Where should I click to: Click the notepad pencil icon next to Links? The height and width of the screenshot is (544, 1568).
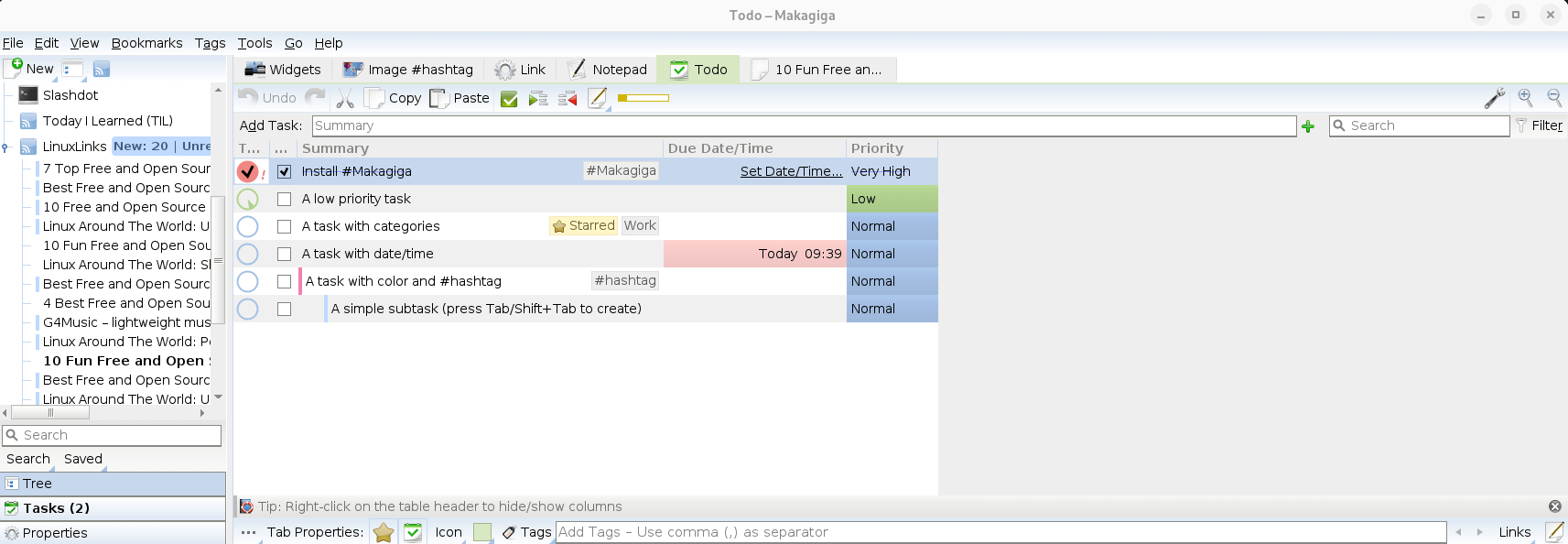(1554, 532)
